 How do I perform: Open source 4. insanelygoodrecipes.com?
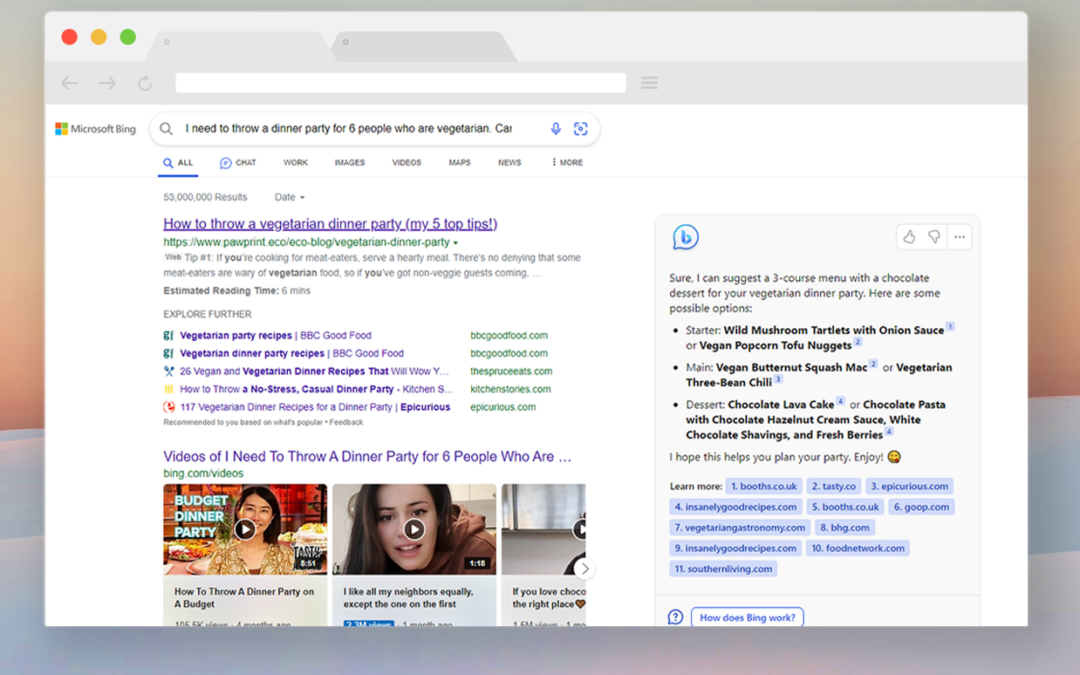736,507
